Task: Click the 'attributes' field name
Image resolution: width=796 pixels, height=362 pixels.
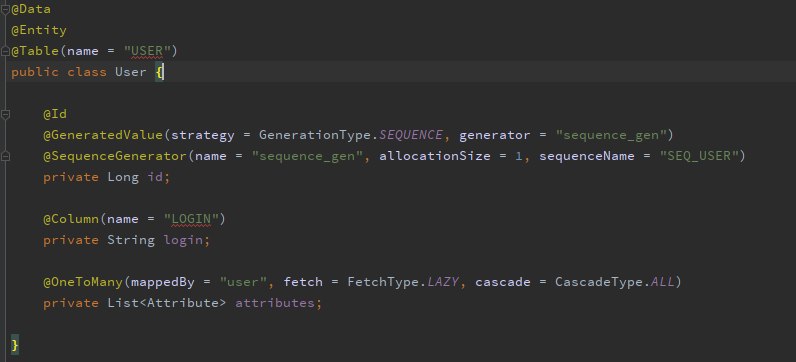Action: point(275,303)
